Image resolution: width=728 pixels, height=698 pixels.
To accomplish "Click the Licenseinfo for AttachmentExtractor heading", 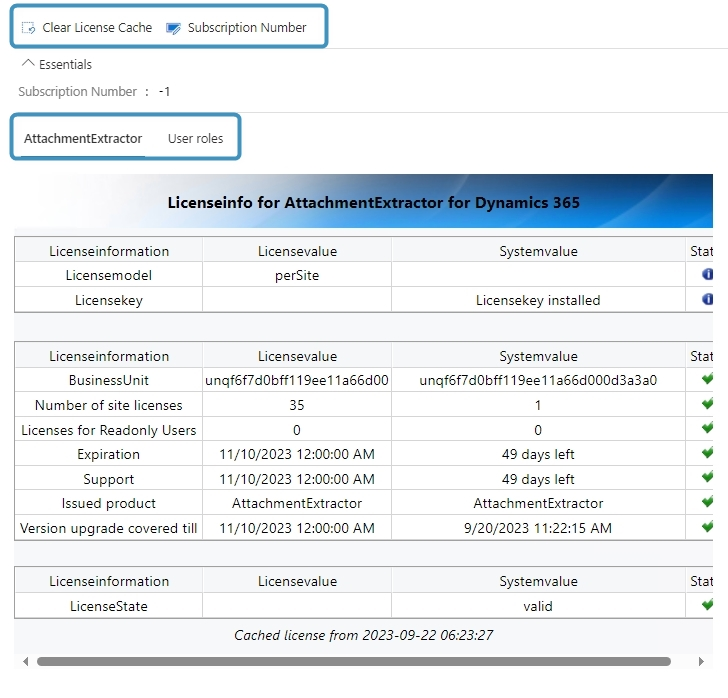I will coord(374,202).
